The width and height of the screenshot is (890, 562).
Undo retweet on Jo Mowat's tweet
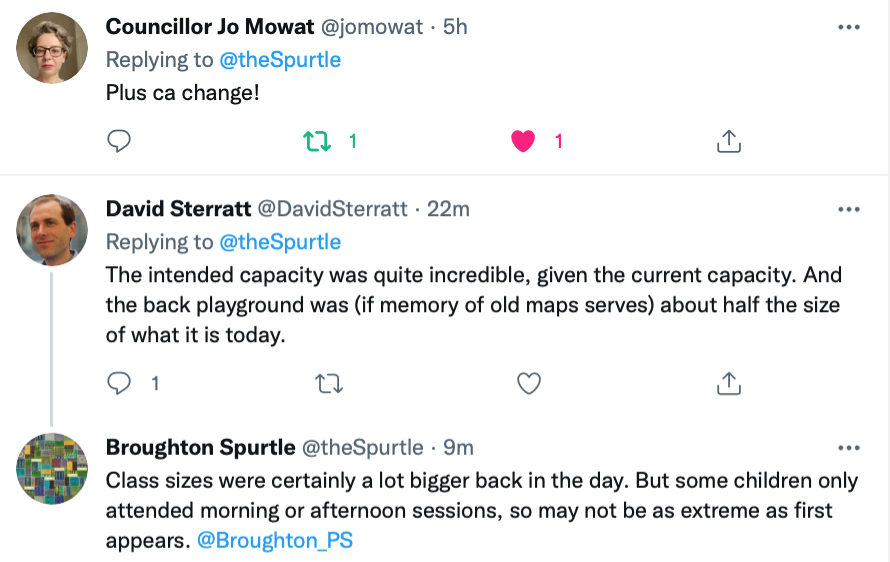(317, 141)
